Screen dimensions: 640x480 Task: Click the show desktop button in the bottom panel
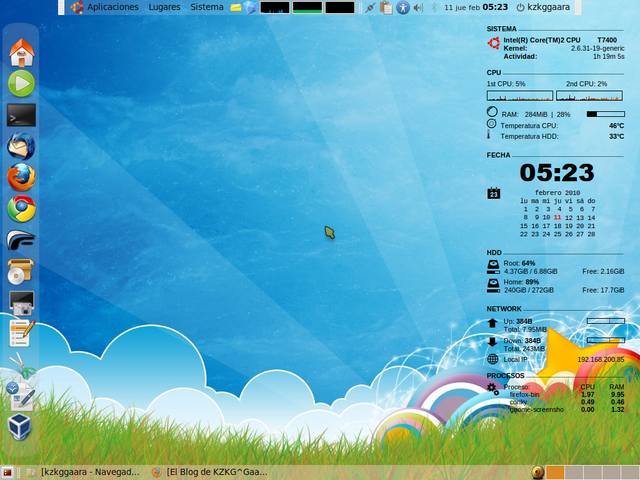pyautogui.click(x=7, y=472)
